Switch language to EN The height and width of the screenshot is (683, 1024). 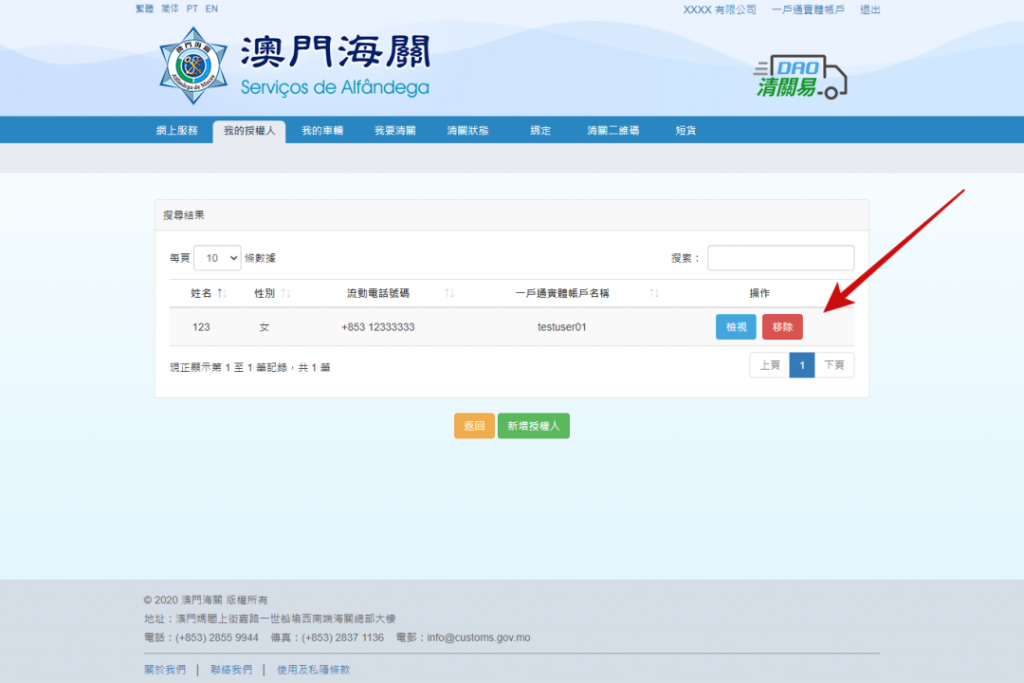(x=211, y=9)
